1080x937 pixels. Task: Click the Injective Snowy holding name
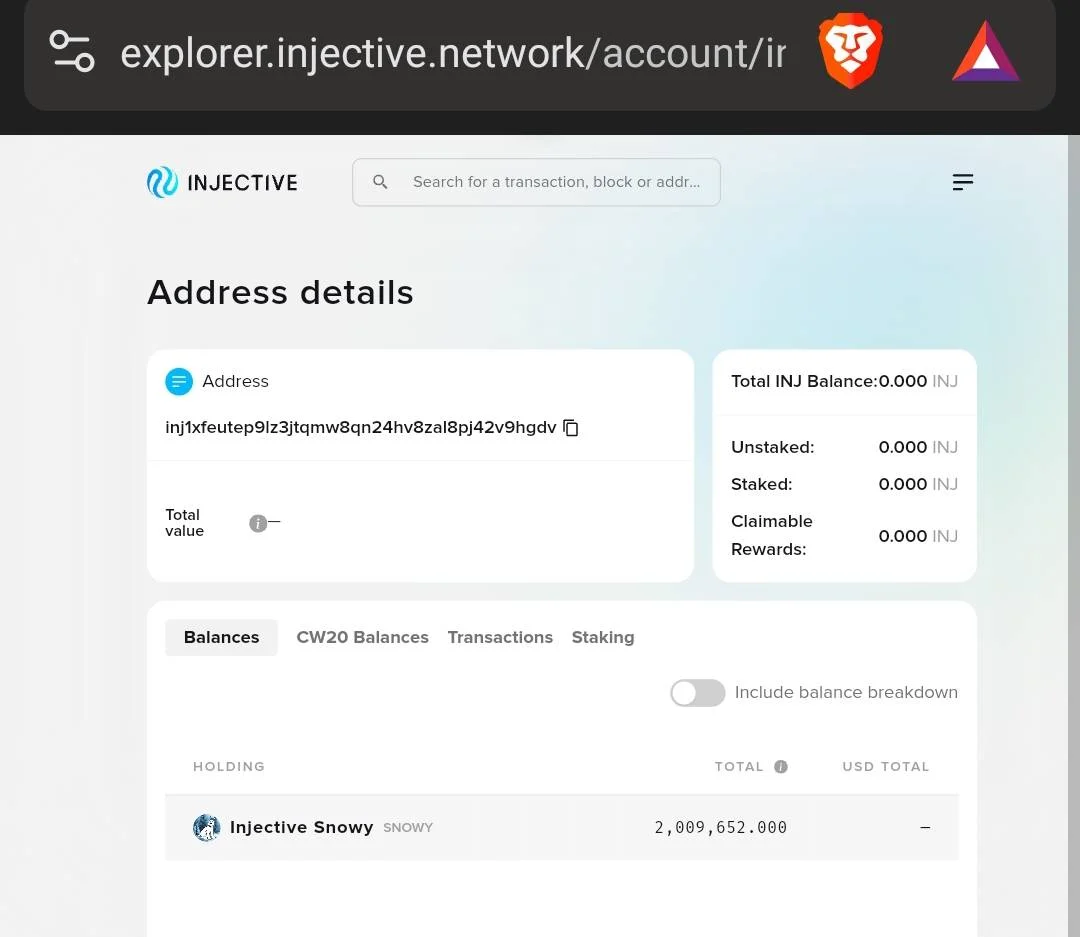tap(302, 827)
